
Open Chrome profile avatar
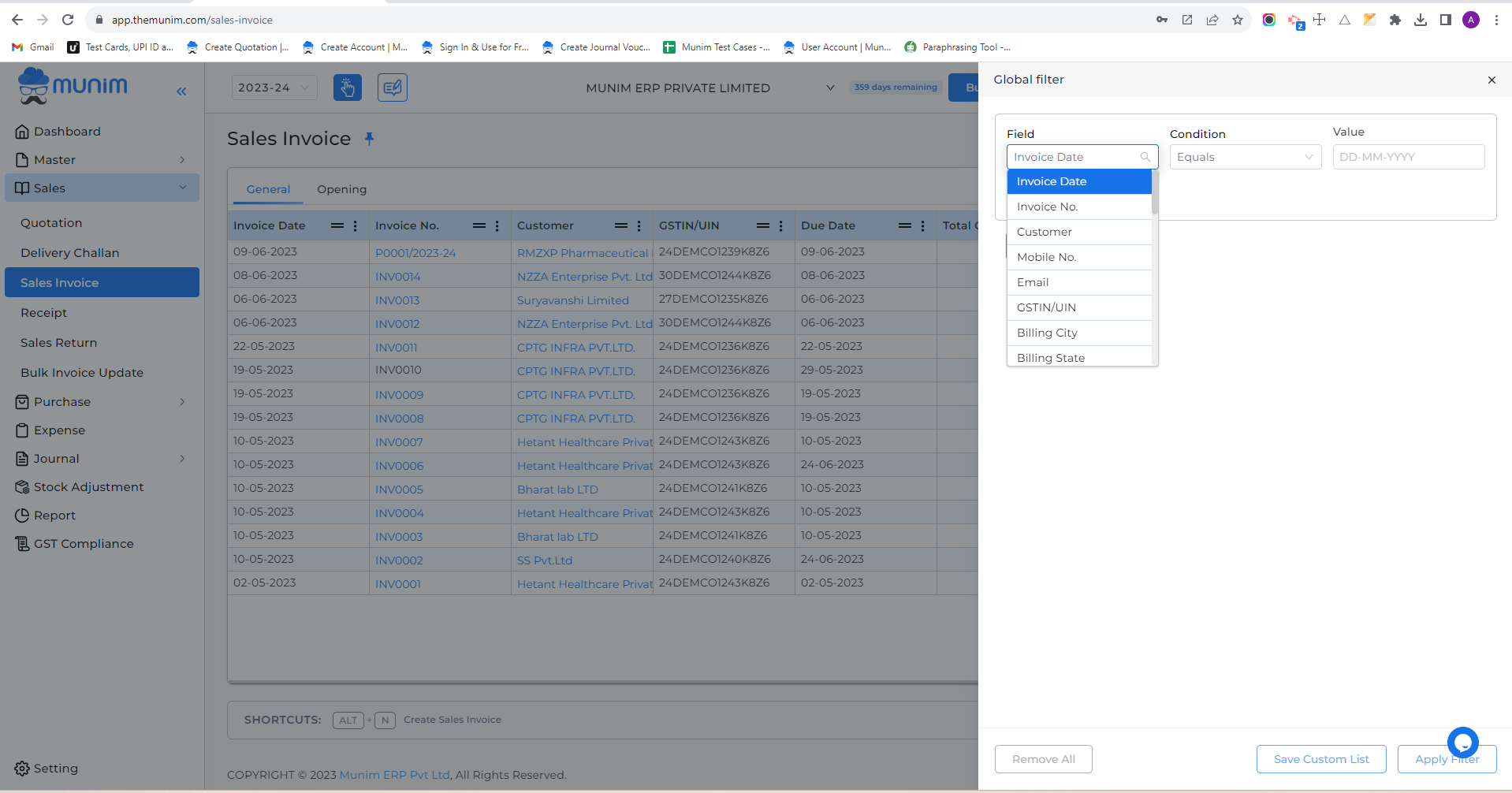(x=1471, y=20)
